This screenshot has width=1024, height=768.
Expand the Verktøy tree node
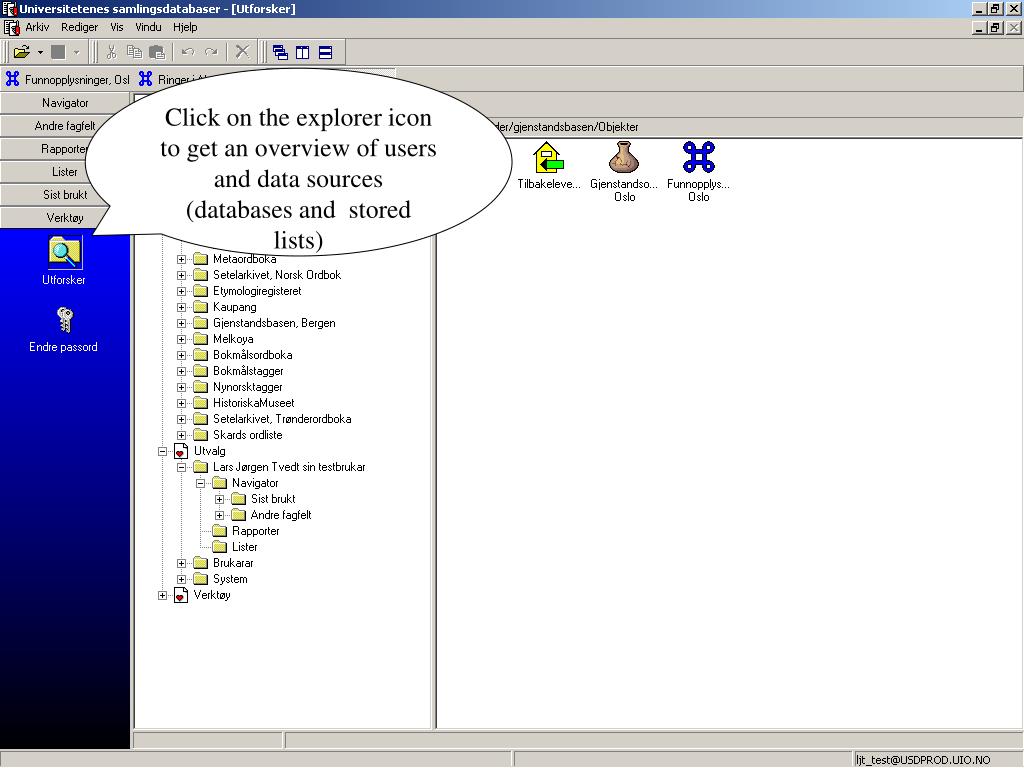click(x=163, y=595)
